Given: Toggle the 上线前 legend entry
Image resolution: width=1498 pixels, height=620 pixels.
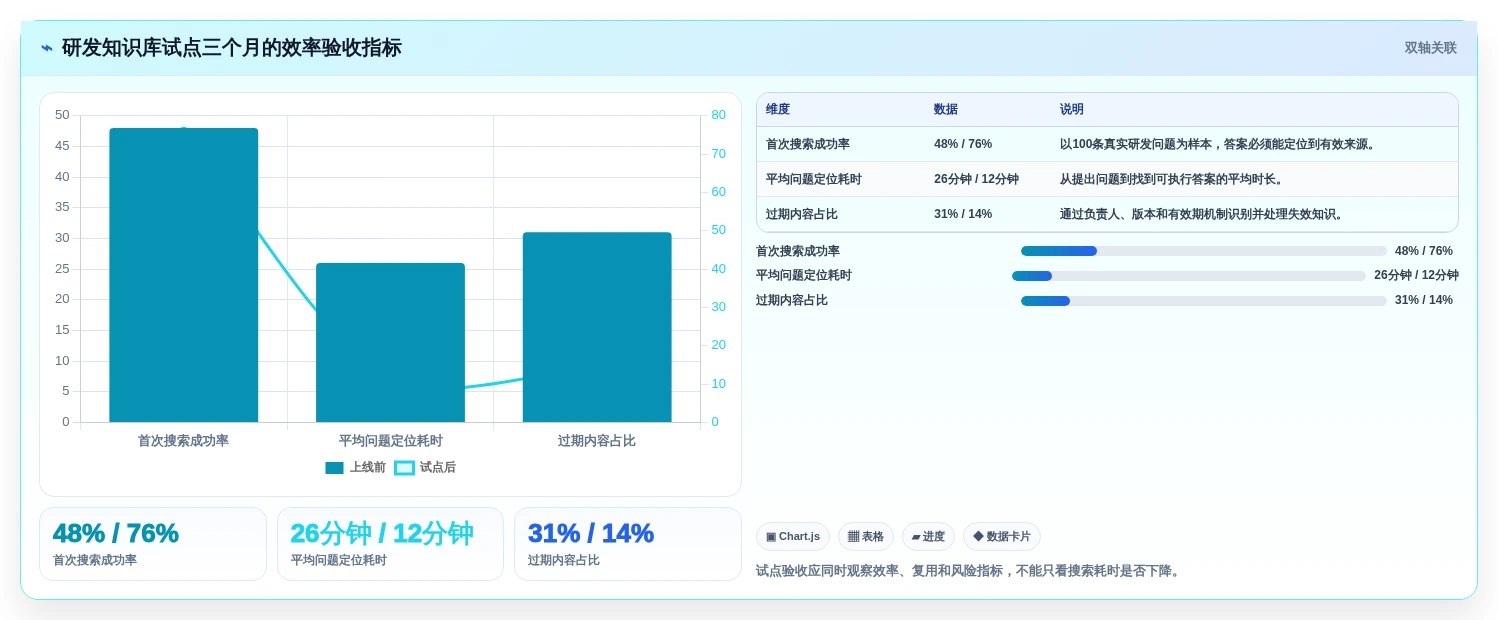Looking at the screenshot, I should click(x=356, y=467).
